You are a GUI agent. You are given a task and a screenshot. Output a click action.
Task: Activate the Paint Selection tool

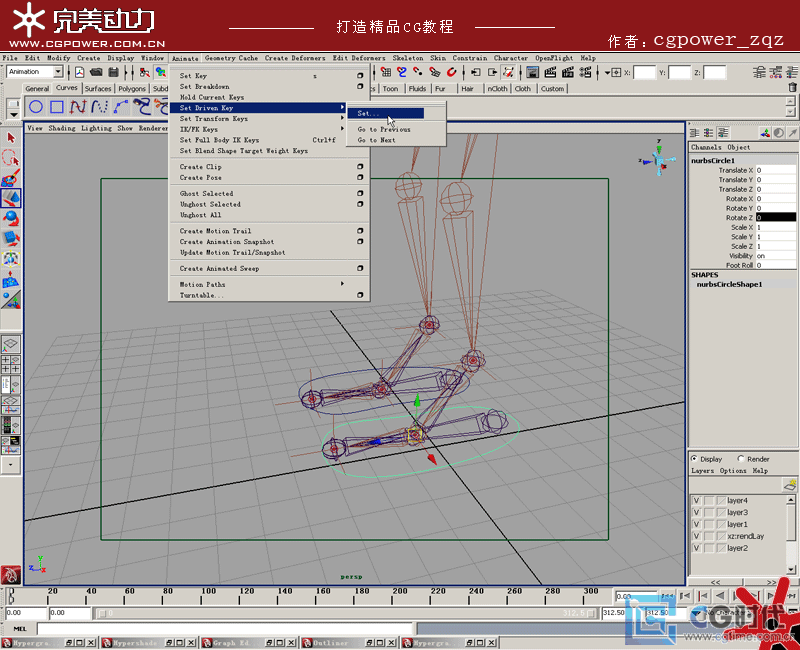coord(11,178)
